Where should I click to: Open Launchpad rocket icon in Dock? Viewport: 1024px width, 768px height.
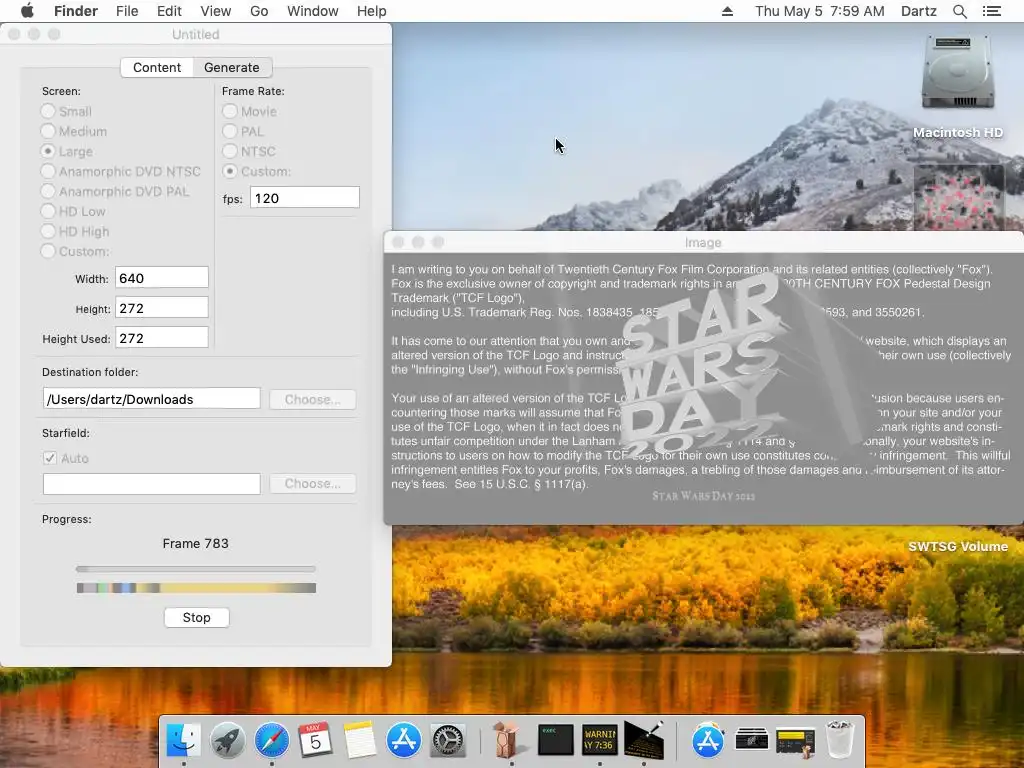[227, 740]
